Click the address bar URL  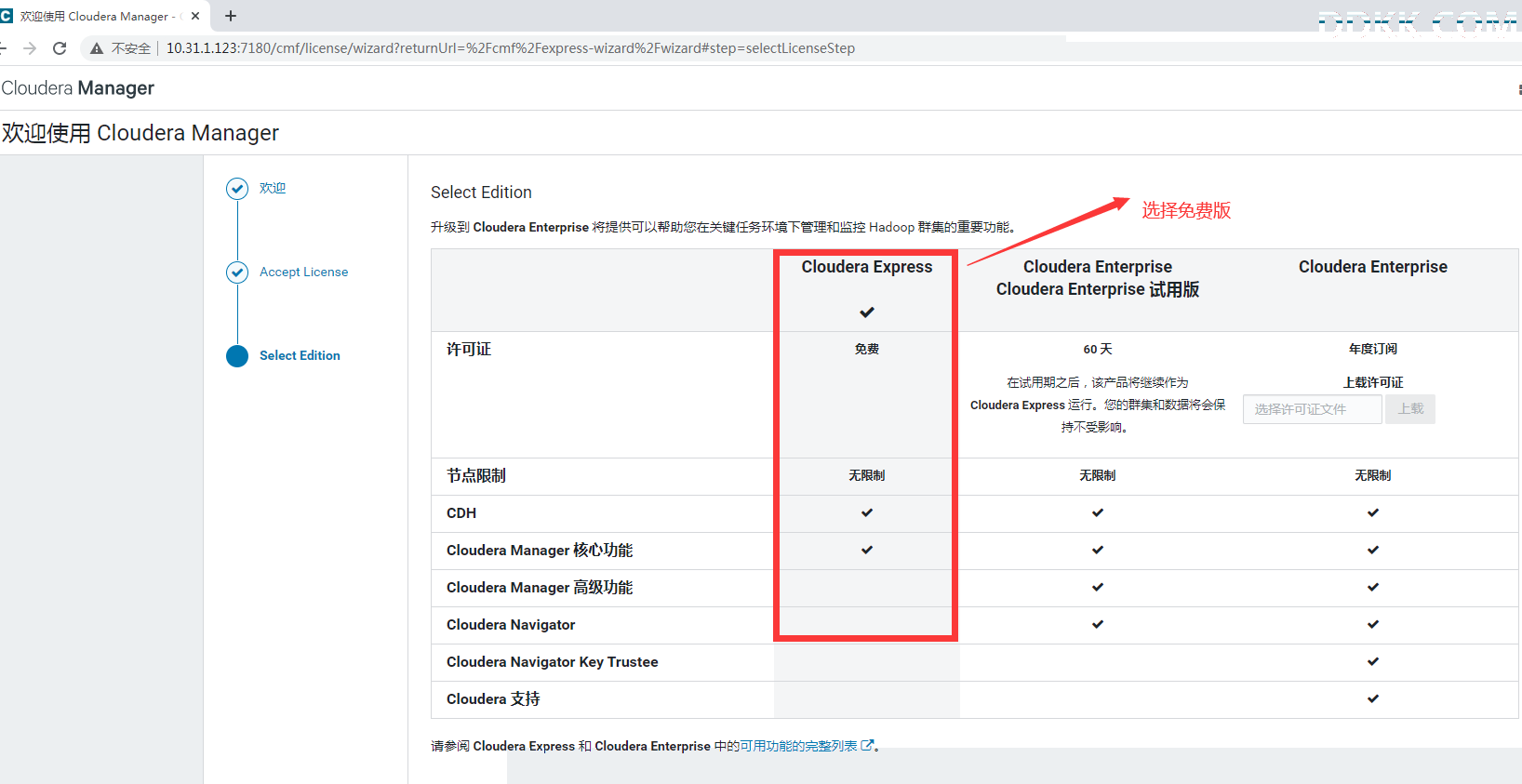pos(511,48)
